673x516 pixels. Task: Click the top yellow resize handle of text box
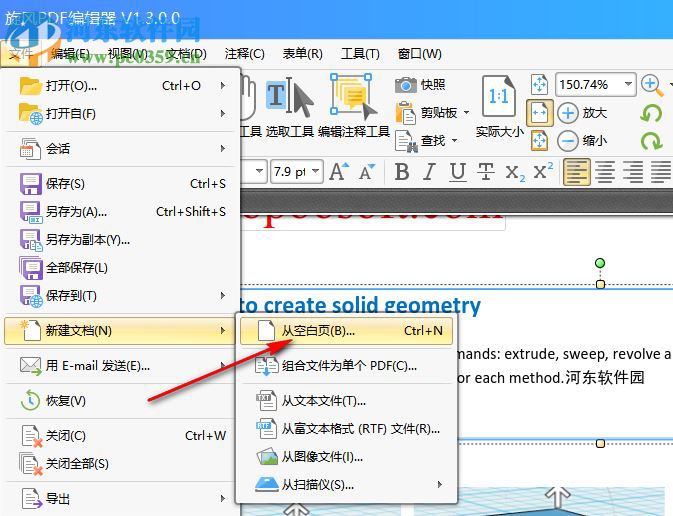(600, 284)
